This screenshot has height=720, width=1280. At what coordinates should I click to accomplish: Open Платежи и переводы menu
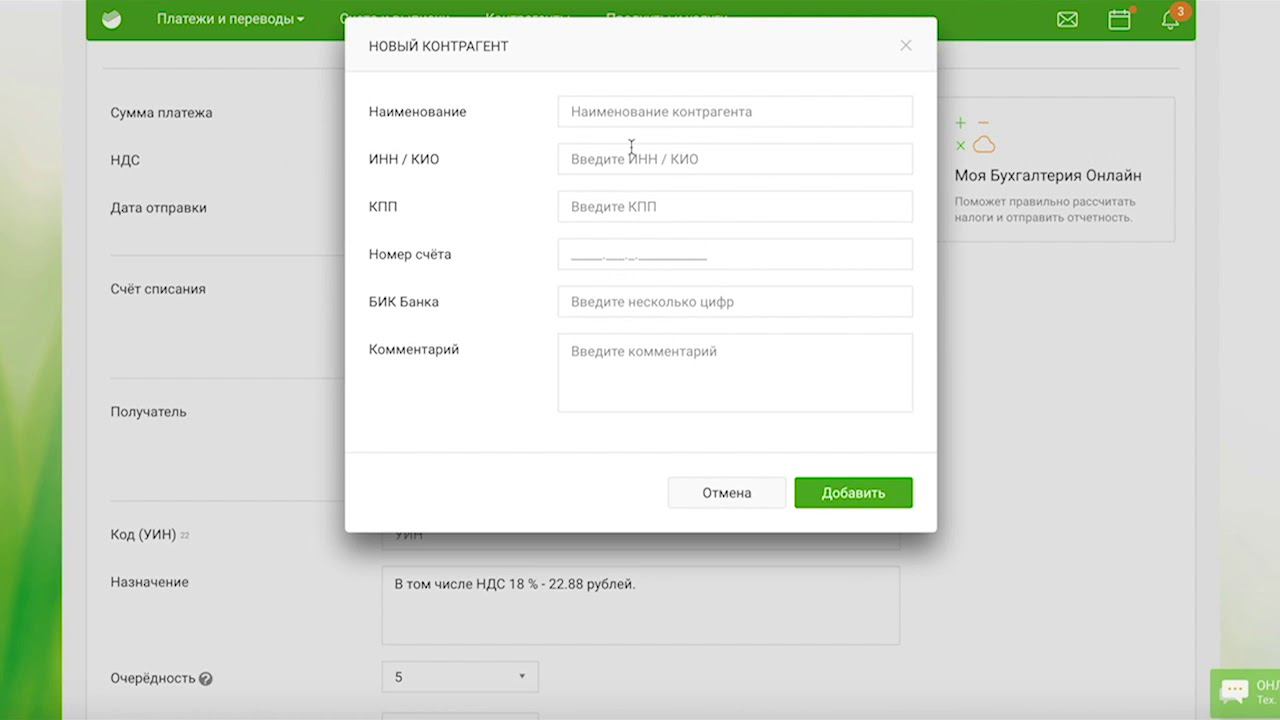click(230, 19)
